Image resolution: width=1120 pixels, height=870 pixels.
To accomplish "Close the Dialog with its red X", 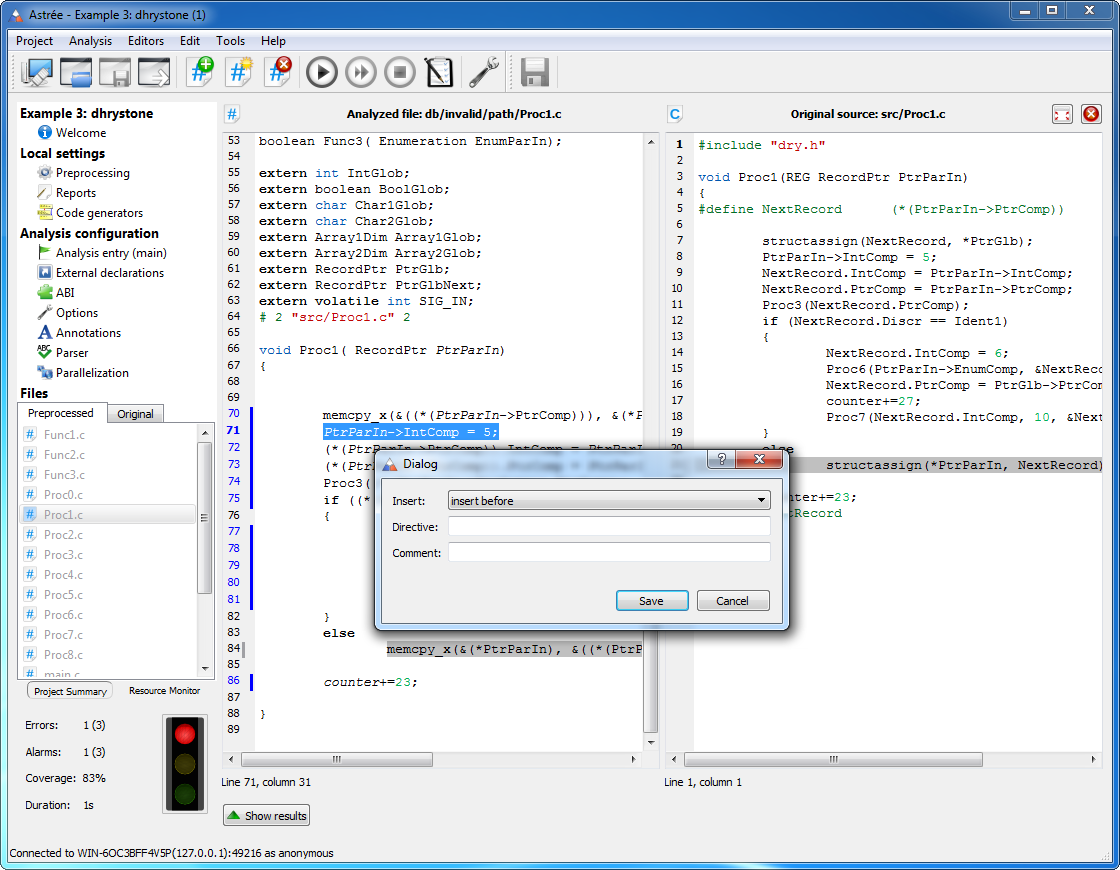I will (759, 459).
